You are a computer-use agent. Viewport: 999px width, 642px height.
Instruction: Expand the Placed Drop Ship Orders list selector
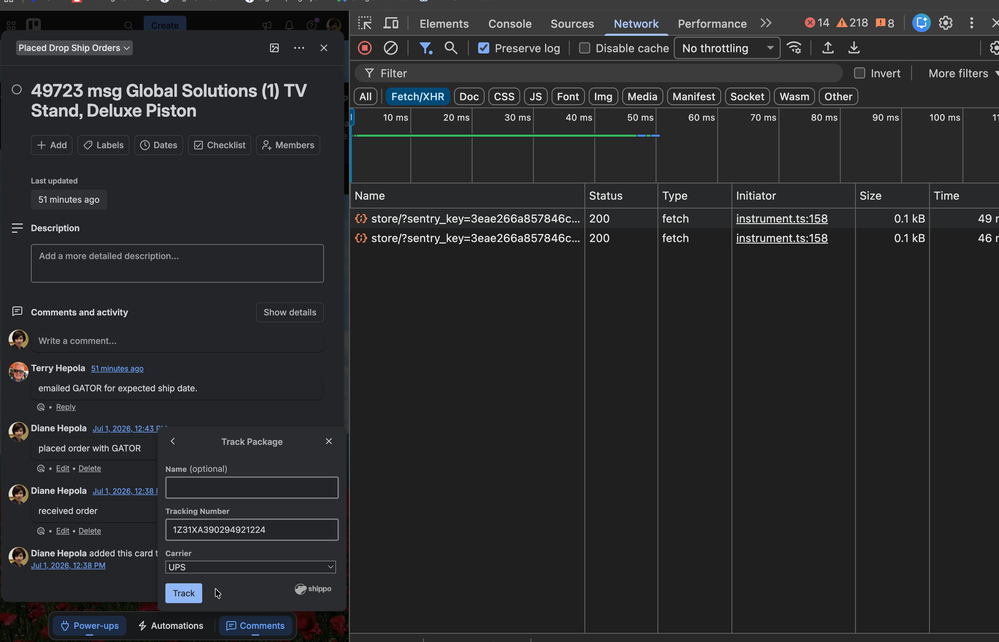coord(74,48)
